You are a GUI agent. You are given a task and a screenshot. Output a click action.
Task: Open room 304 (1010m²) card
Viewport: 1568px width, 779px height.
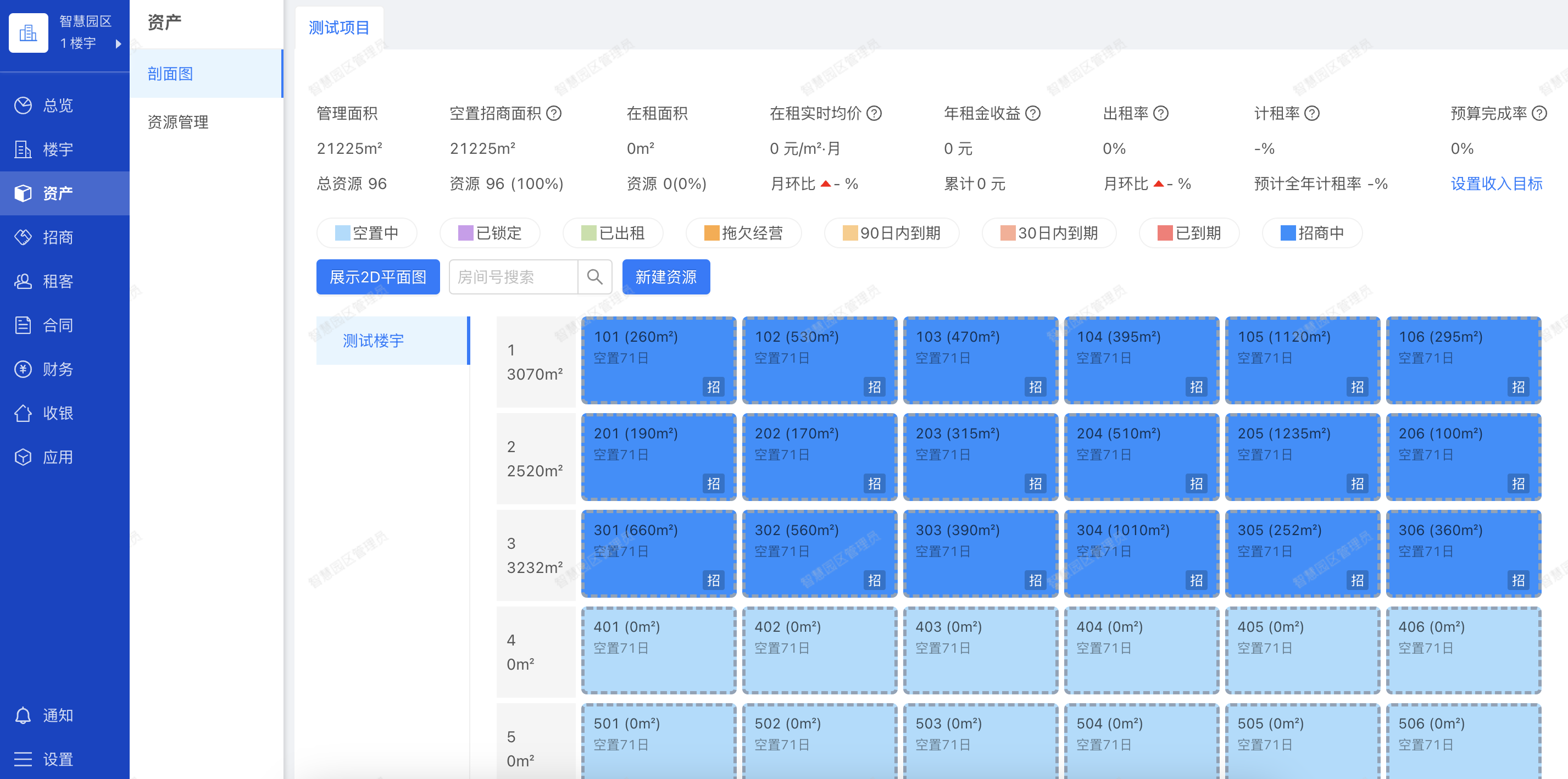point(1142,554)
